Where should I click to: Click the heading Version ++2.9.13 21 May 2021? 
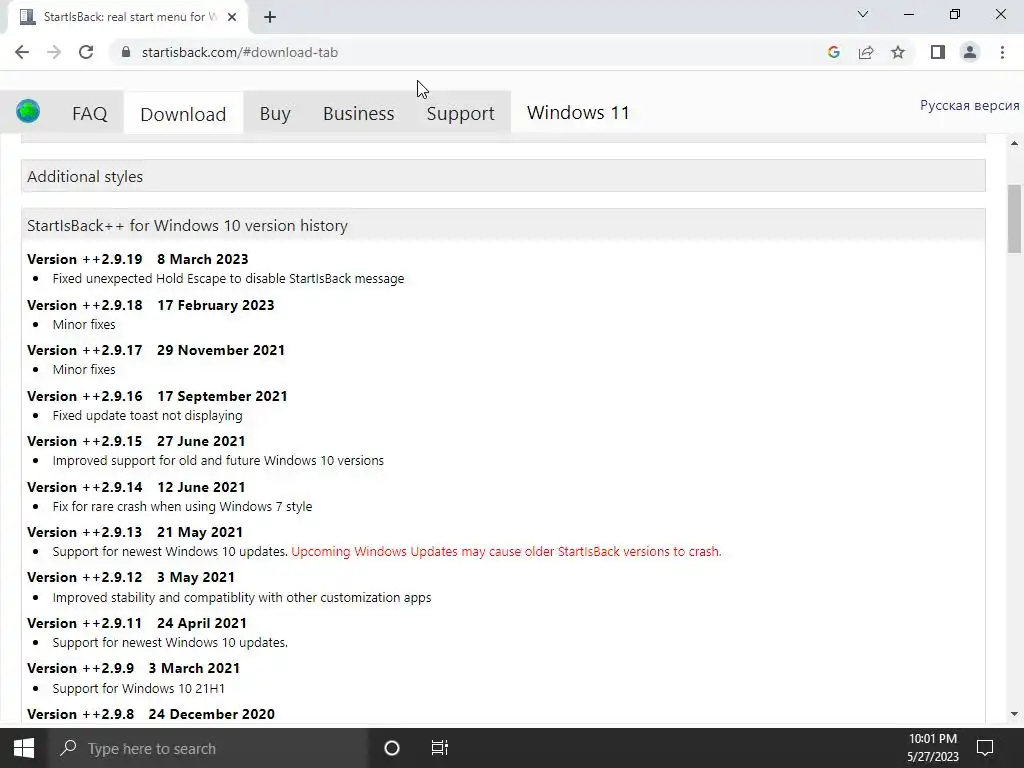[x=135, y=532]
